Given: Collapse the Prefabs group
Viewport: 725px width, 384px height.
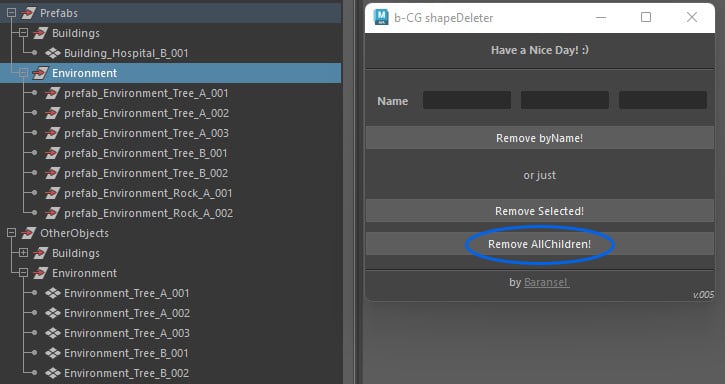Looking at the screenshot, I should (12, 13).
